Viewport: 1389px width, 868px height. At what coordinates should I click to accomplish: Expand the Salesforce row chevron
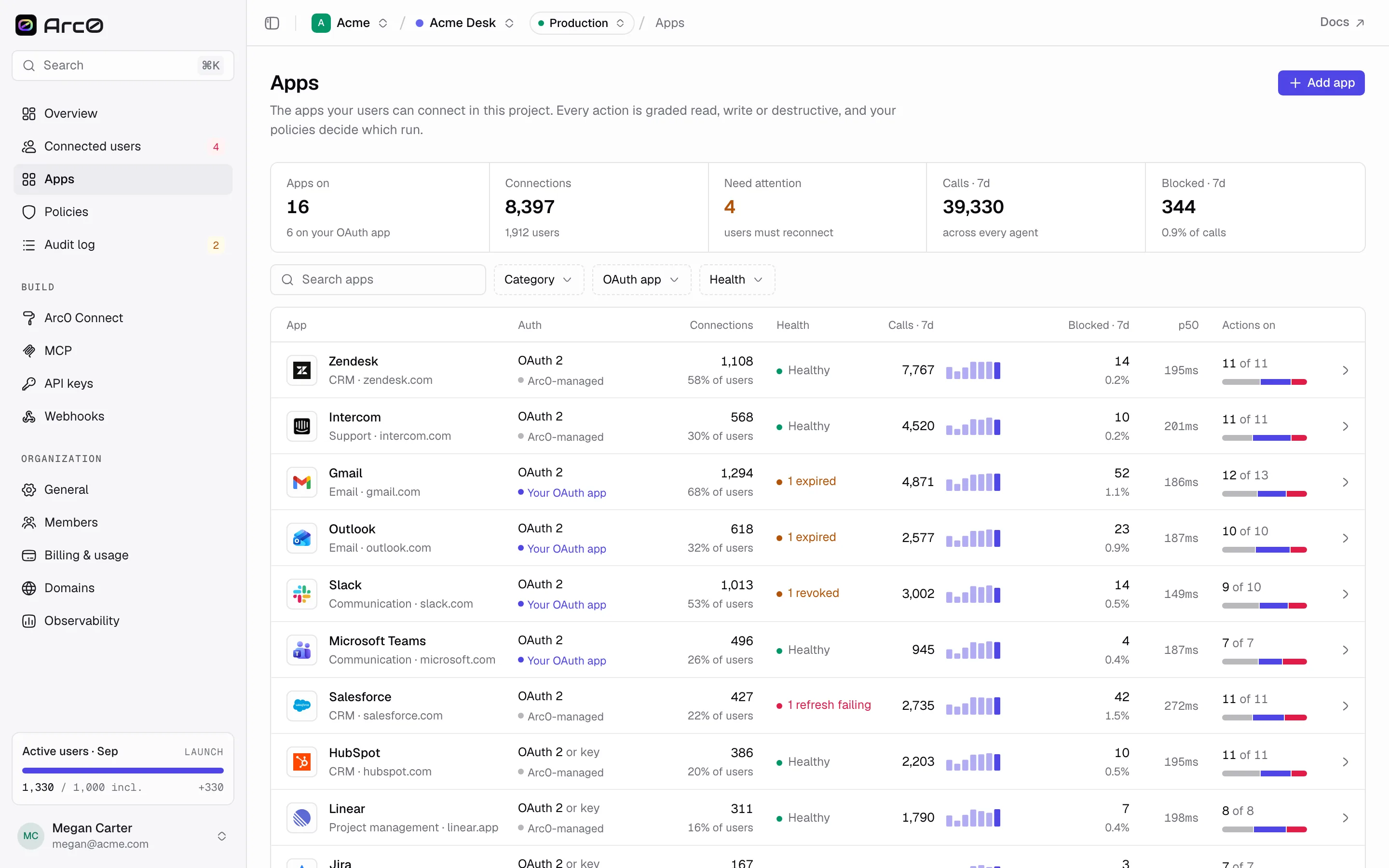[x=1346, y=705]
